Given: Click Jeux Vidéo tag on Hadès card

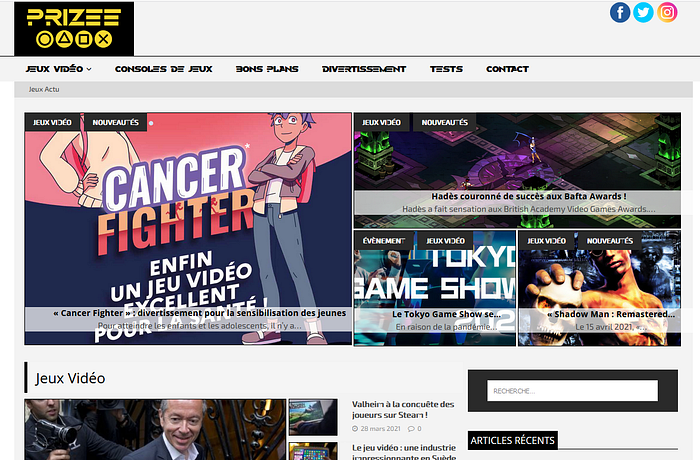Looking at the screenshot, I should [x=381, y=122].
